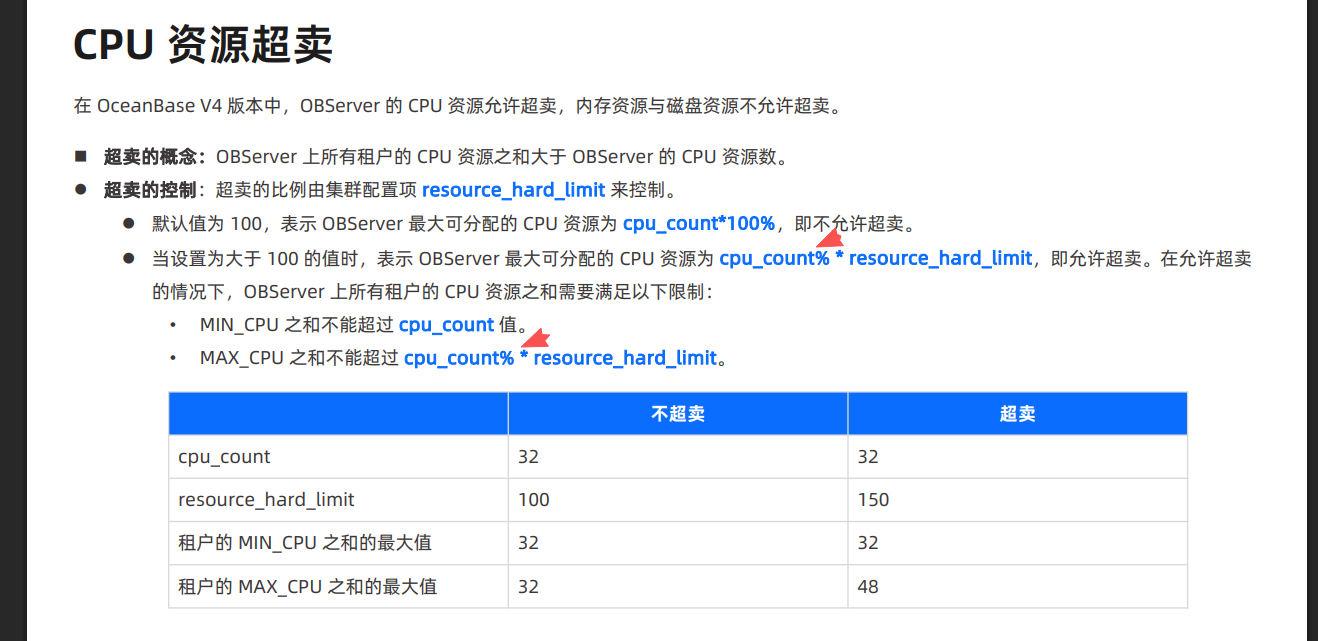This screenshot has width=1318, height=641.
Task: Click the blue cpu_count text in MIN_CPU line
Action: 446,325
